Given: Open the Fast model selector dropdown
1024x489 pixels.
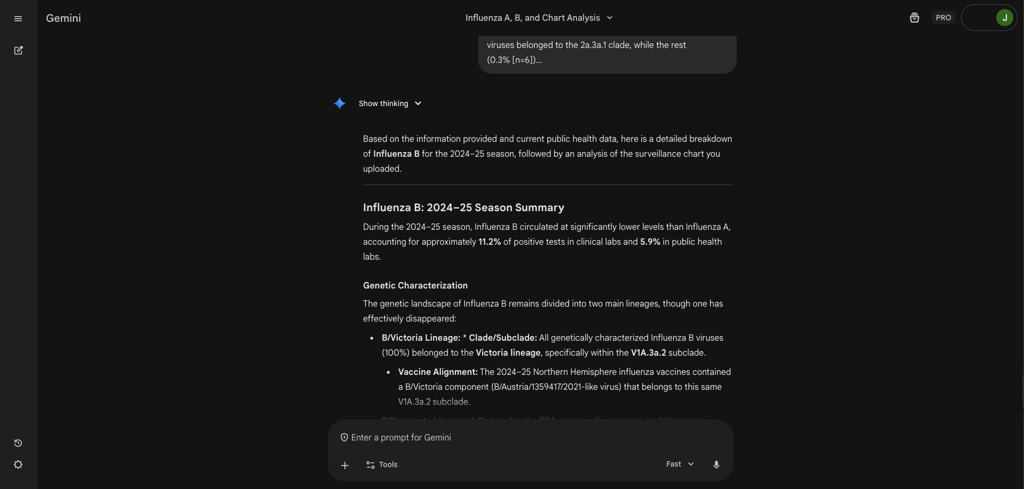Looking at the screenshot, I should [680, 464].
